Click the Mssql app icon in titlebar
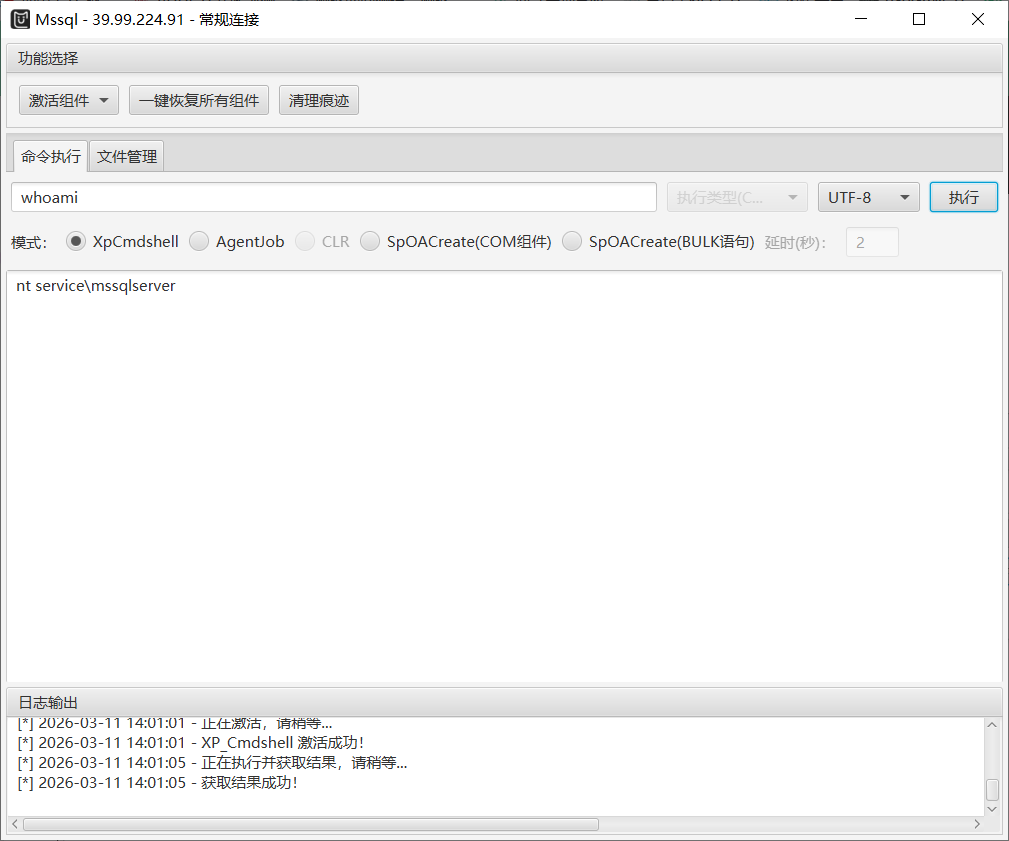The height and width of the screenshot is (841, 1009). (20, 18)
